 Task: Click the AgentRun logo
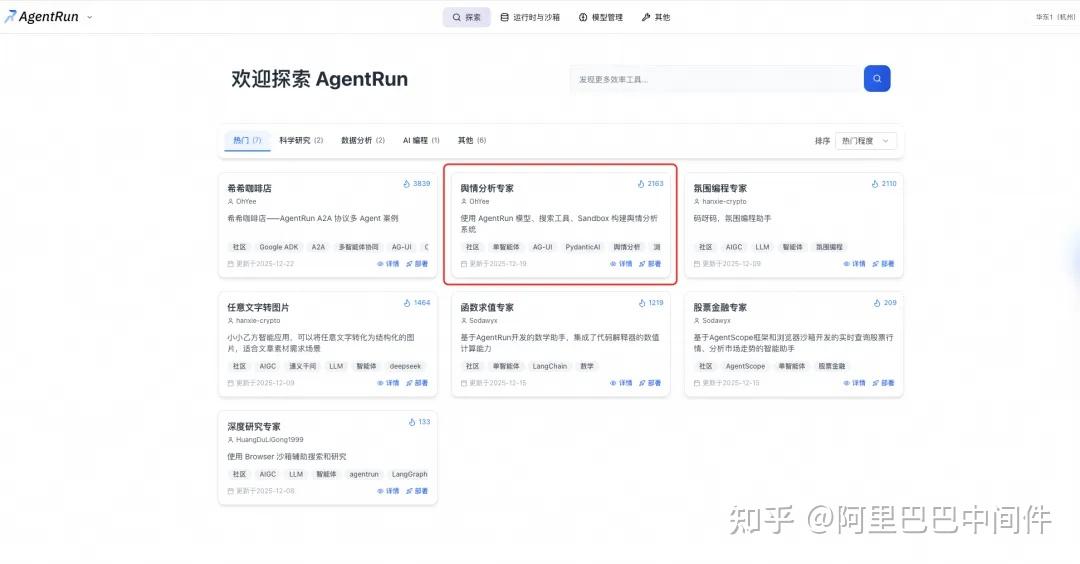(41, 17)
